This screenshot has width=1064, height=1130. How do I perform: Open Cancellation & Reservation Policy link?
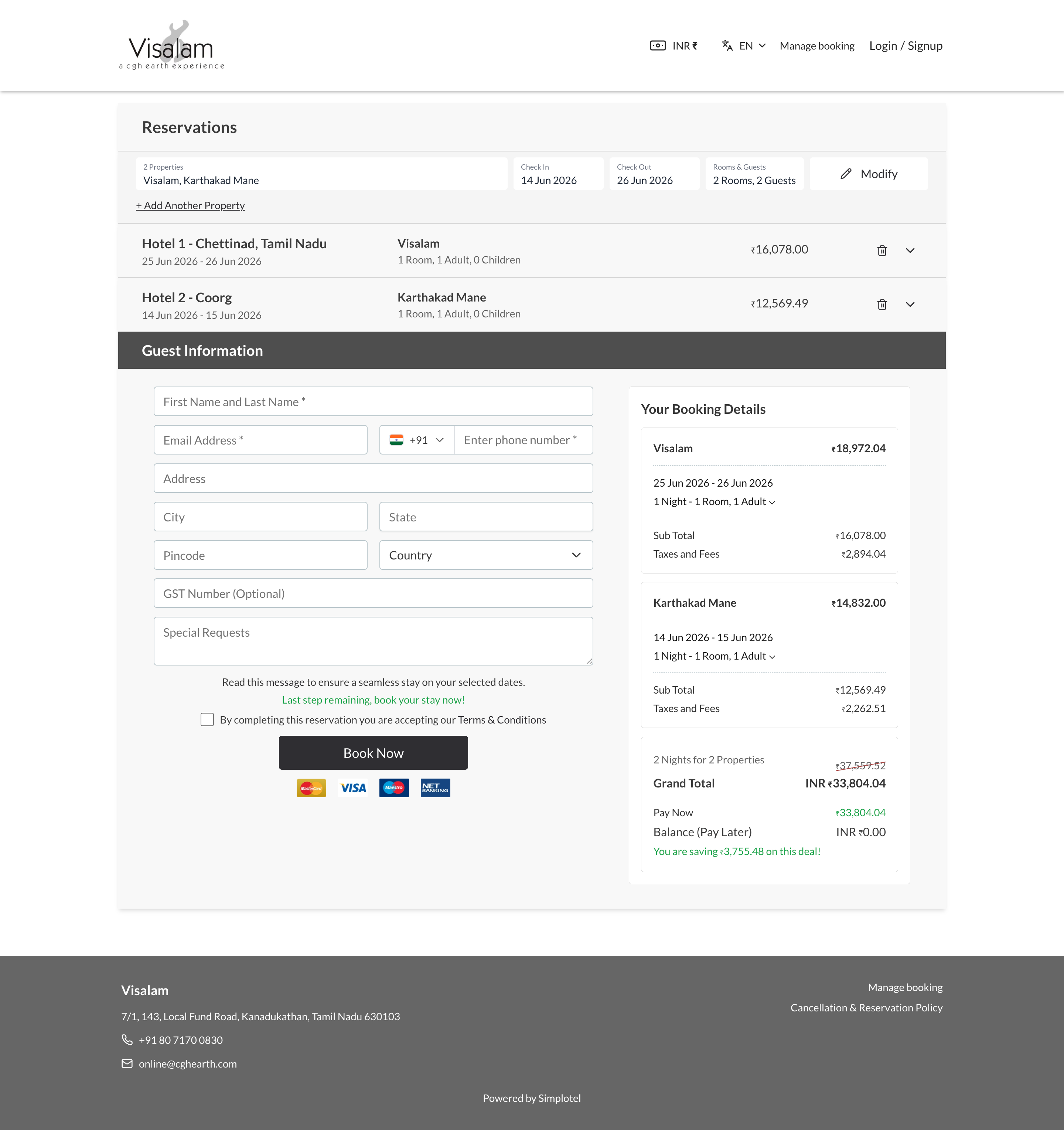coord(866,1007)
